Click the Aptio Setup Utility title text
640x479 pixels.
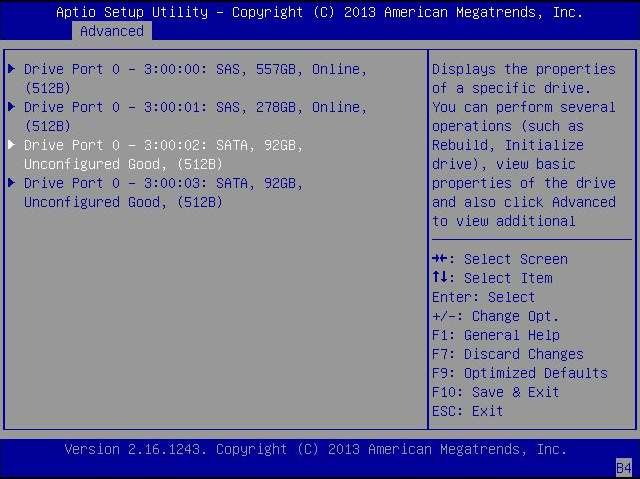[319, 12]
